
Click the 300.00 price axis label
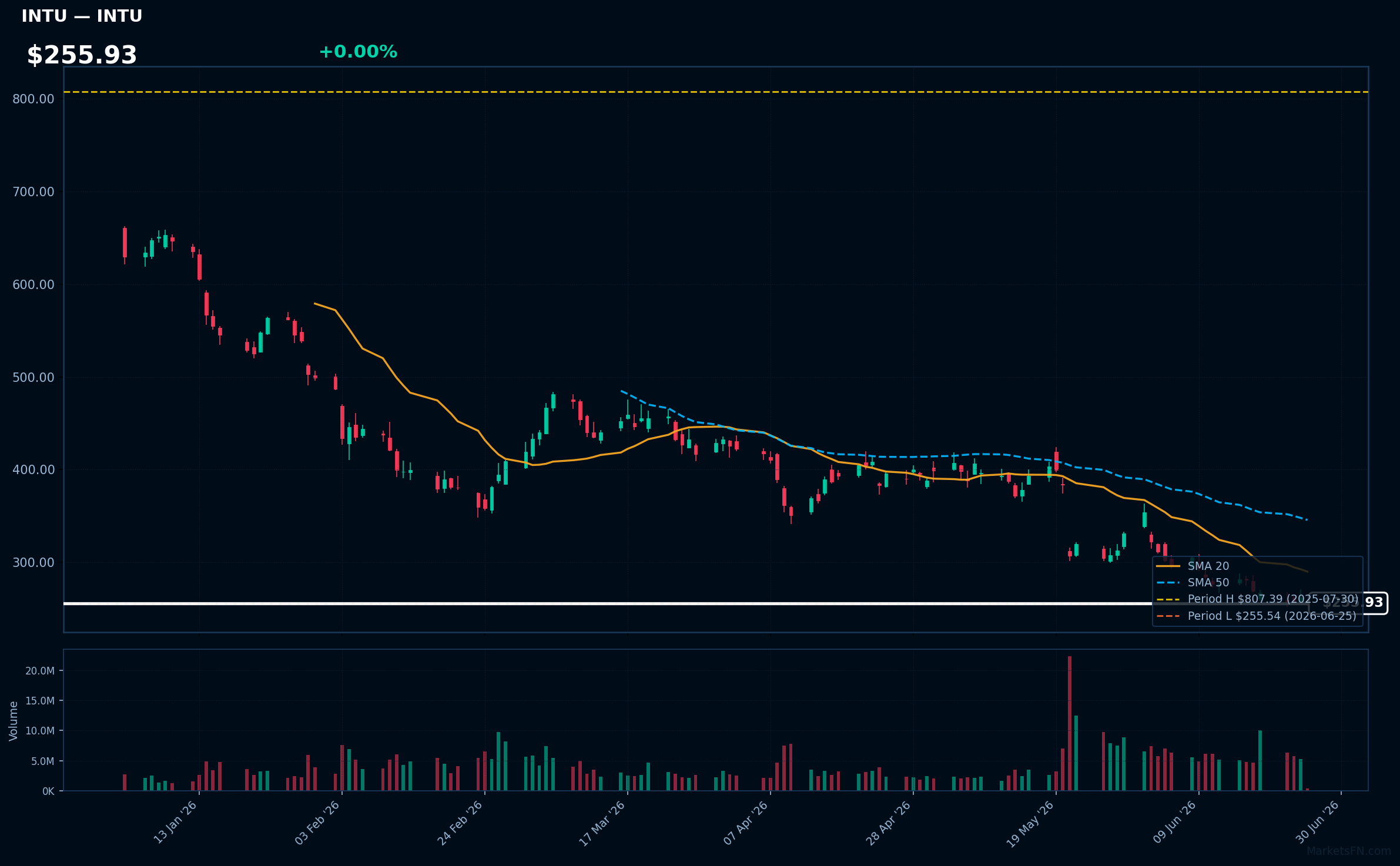click(x=34, y=563)
